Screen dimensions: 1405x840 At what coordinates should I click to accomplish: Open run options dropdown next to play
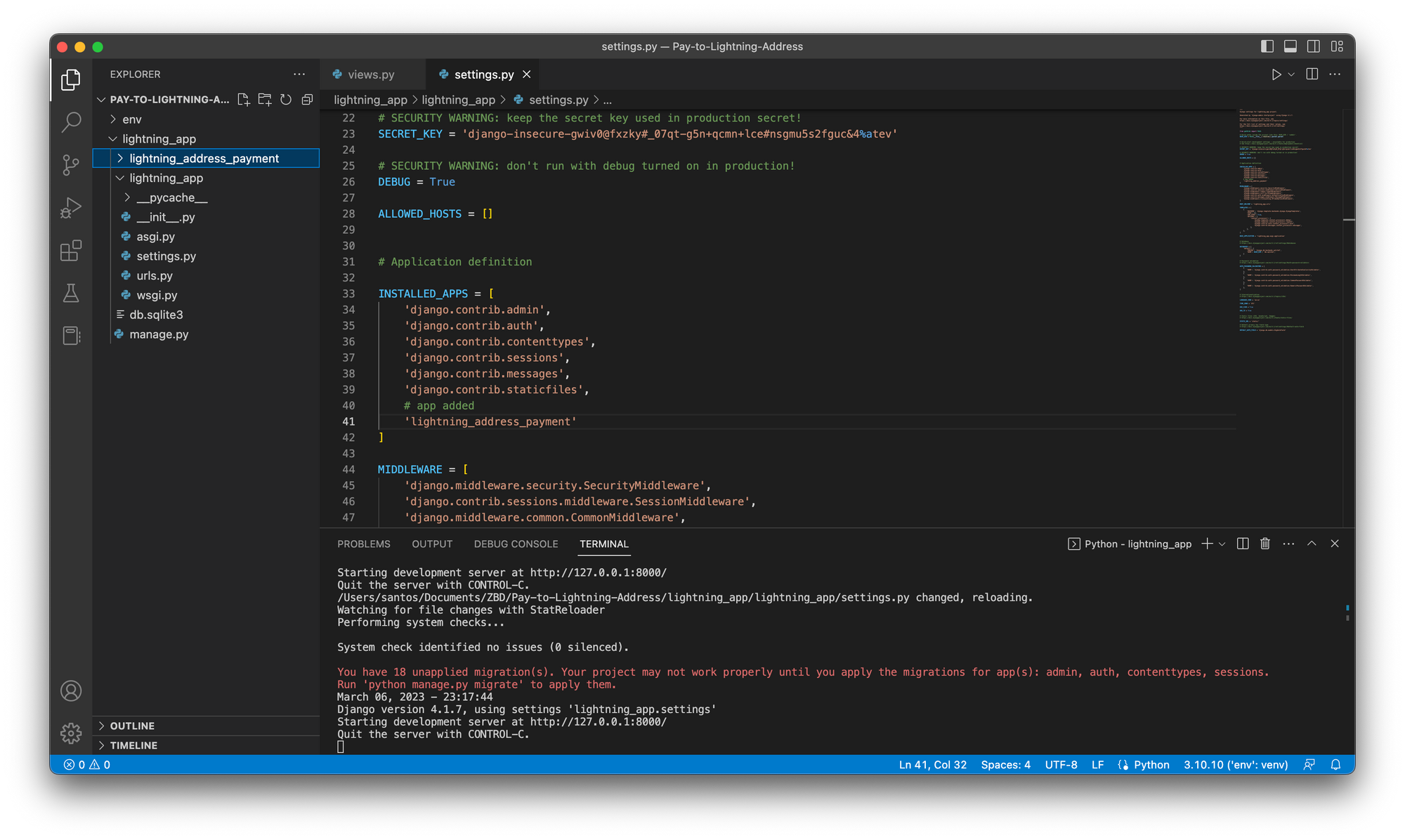[x=1291, y=74]
